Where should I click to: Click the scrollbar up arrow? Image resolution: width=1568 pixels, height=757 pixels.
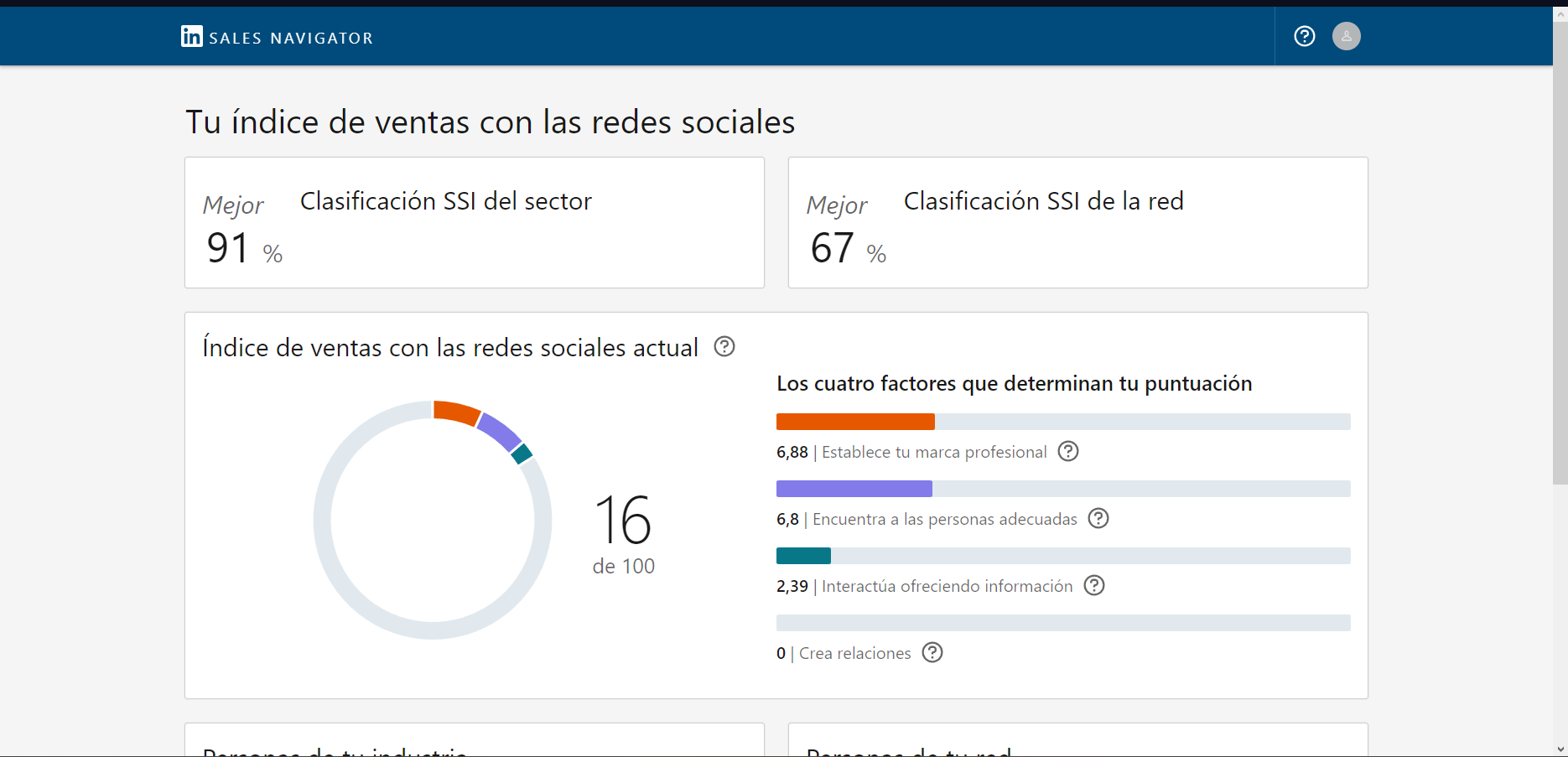click(x=1560, y=15)
